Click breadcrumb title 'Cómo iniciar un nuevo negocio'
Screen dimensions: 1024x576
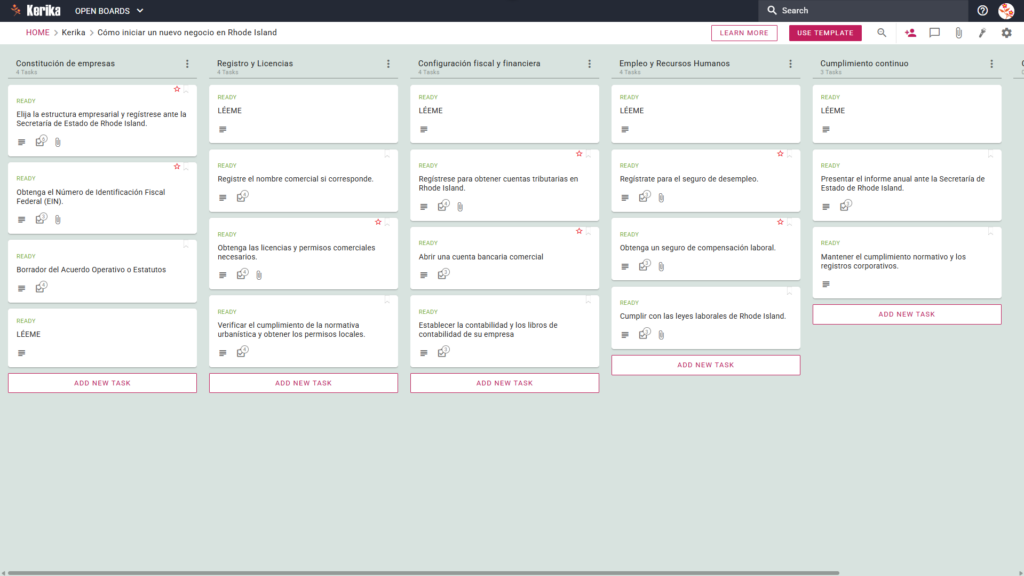(187, 33)
